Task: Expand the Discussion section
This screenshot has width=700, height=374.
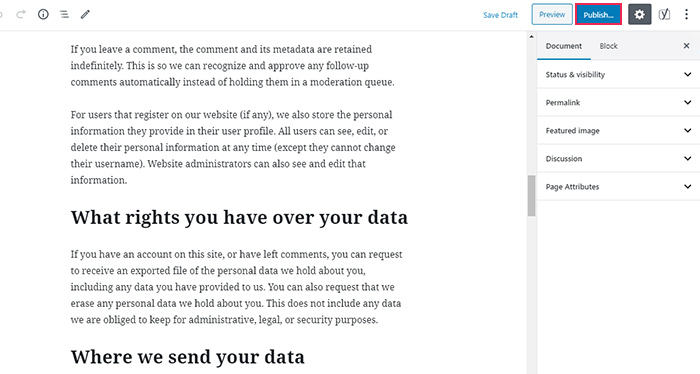Action: [x=618, y=159]
